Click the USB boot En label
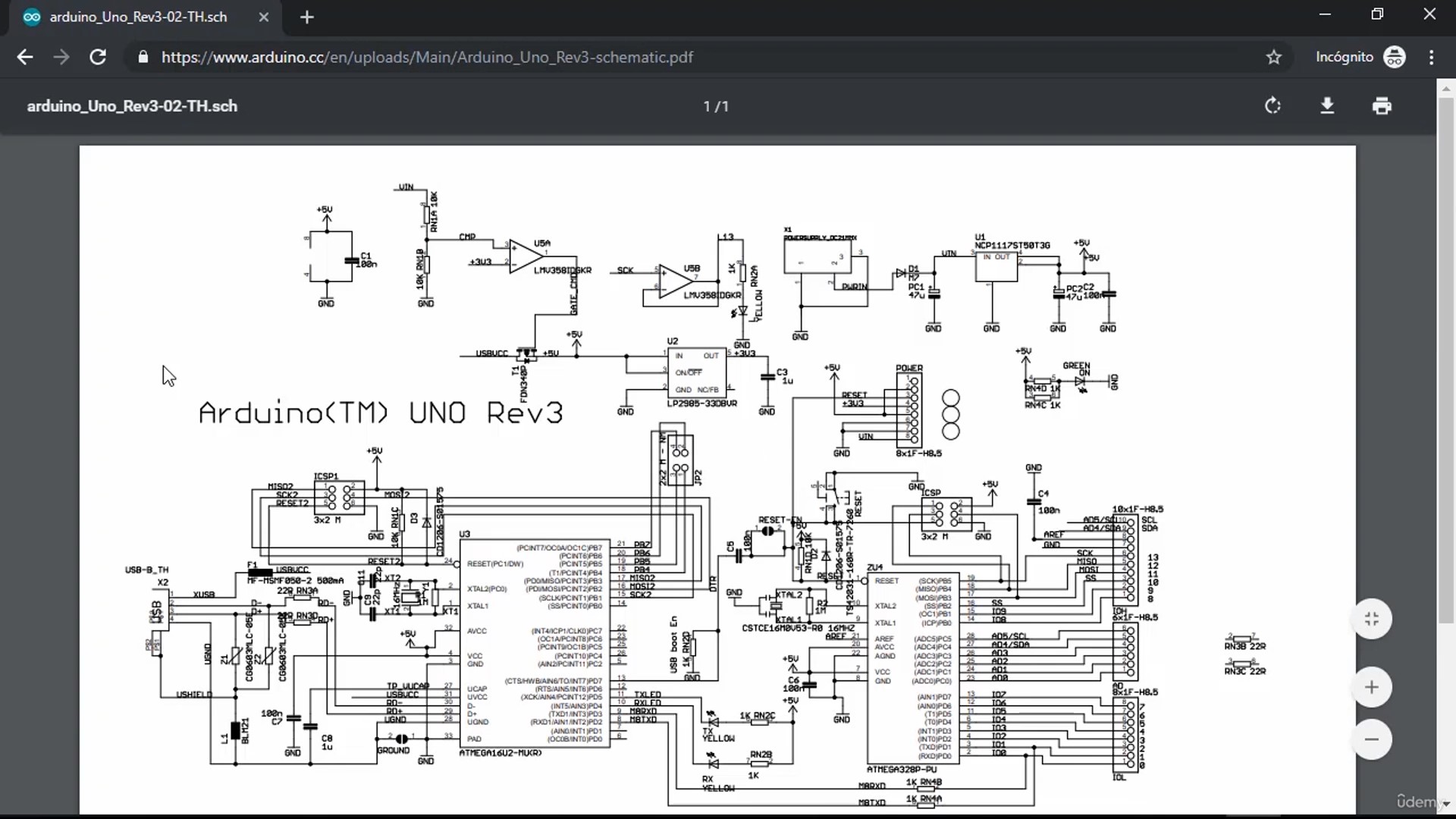 [x=673, y=645]
